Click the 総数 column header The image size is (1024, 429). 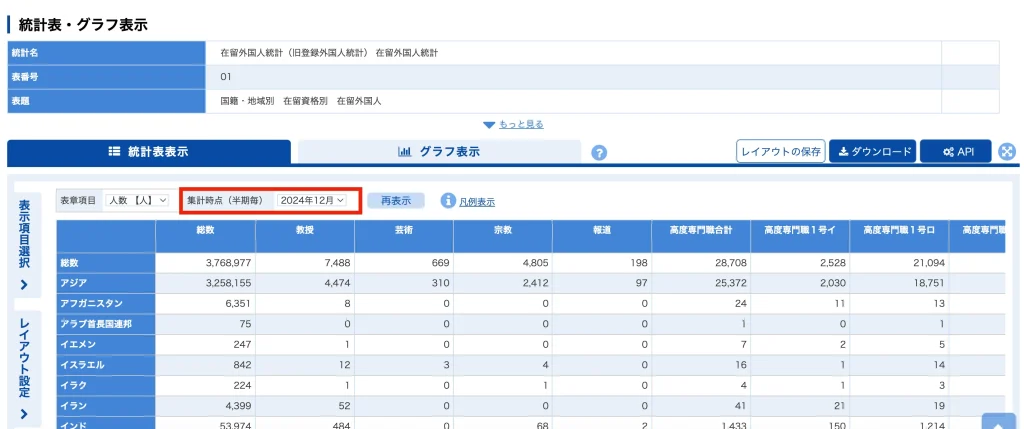click(205, 232)
